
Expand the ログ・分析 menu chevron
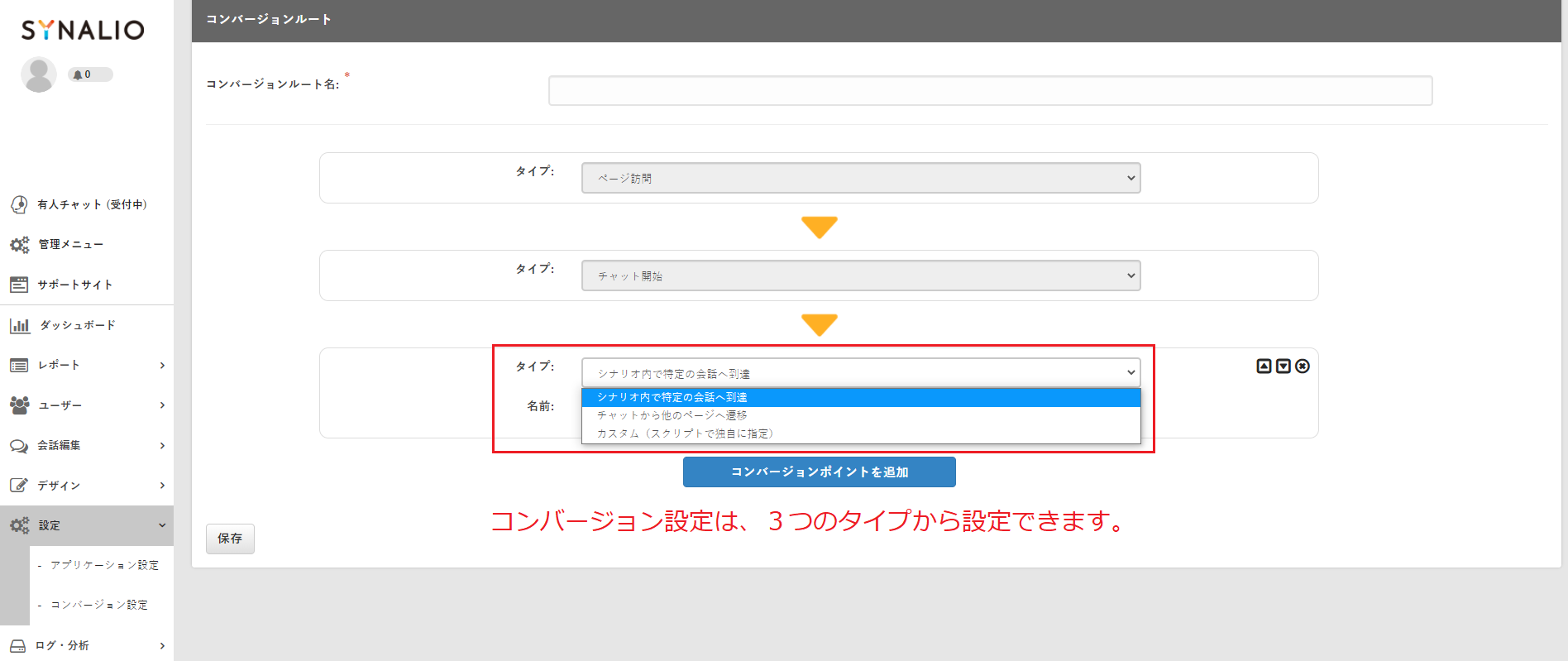pyautogui.click(x=162, y=646)
